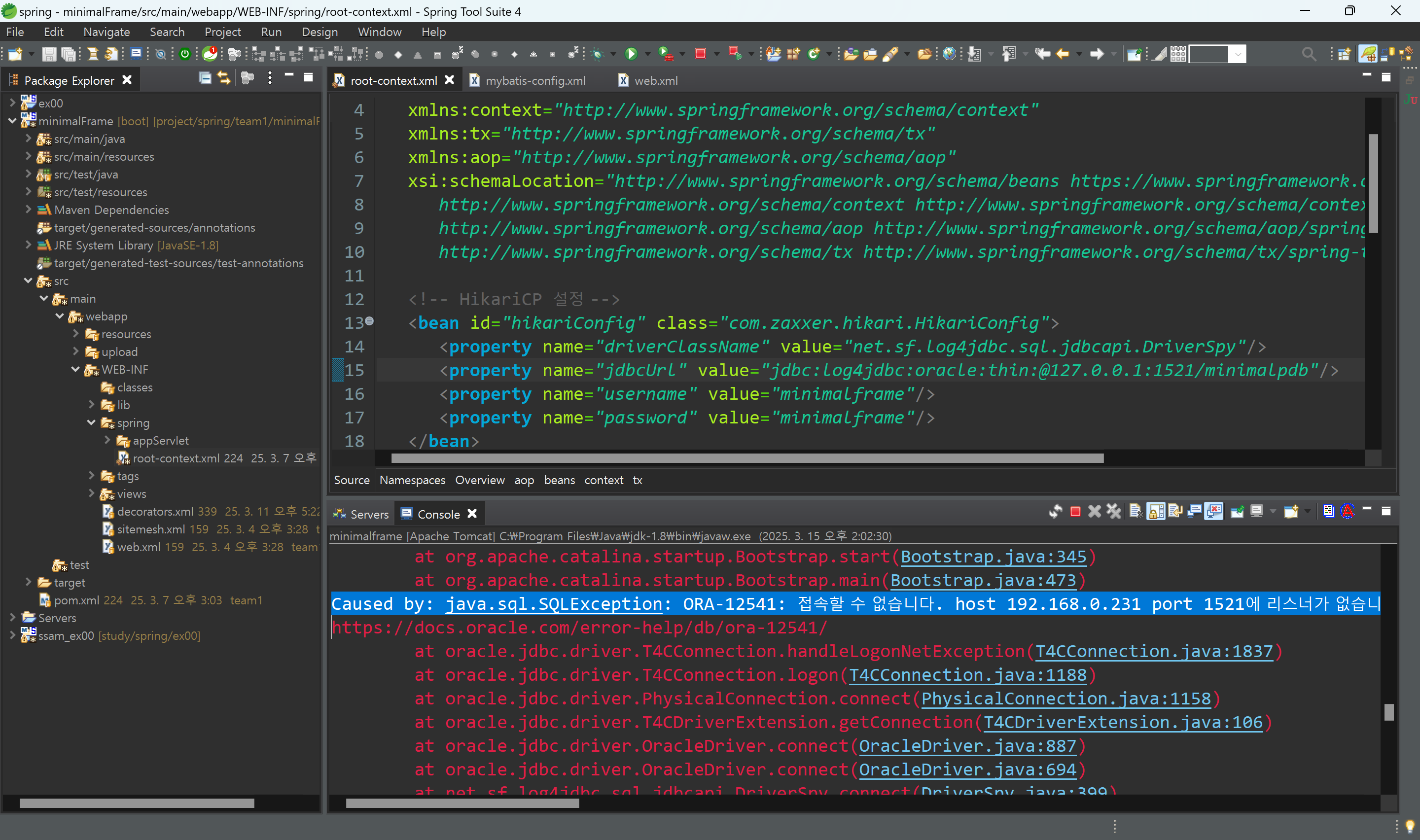Open the Window menu
This screenshot has width=1420, height=840.
[379, 32]
